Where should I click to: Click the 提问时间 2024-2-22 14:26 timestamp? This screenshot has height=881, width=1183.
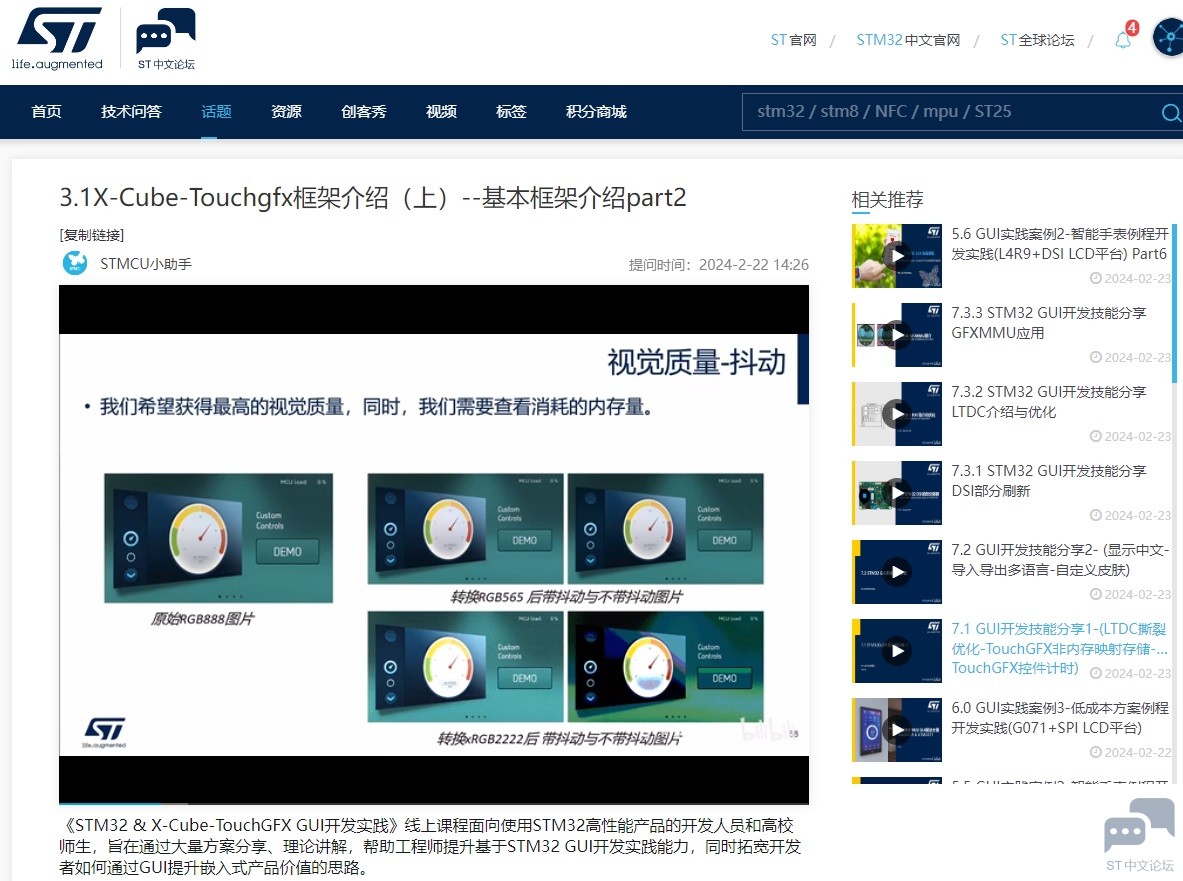pyautogui.click(x=718, y=265)
